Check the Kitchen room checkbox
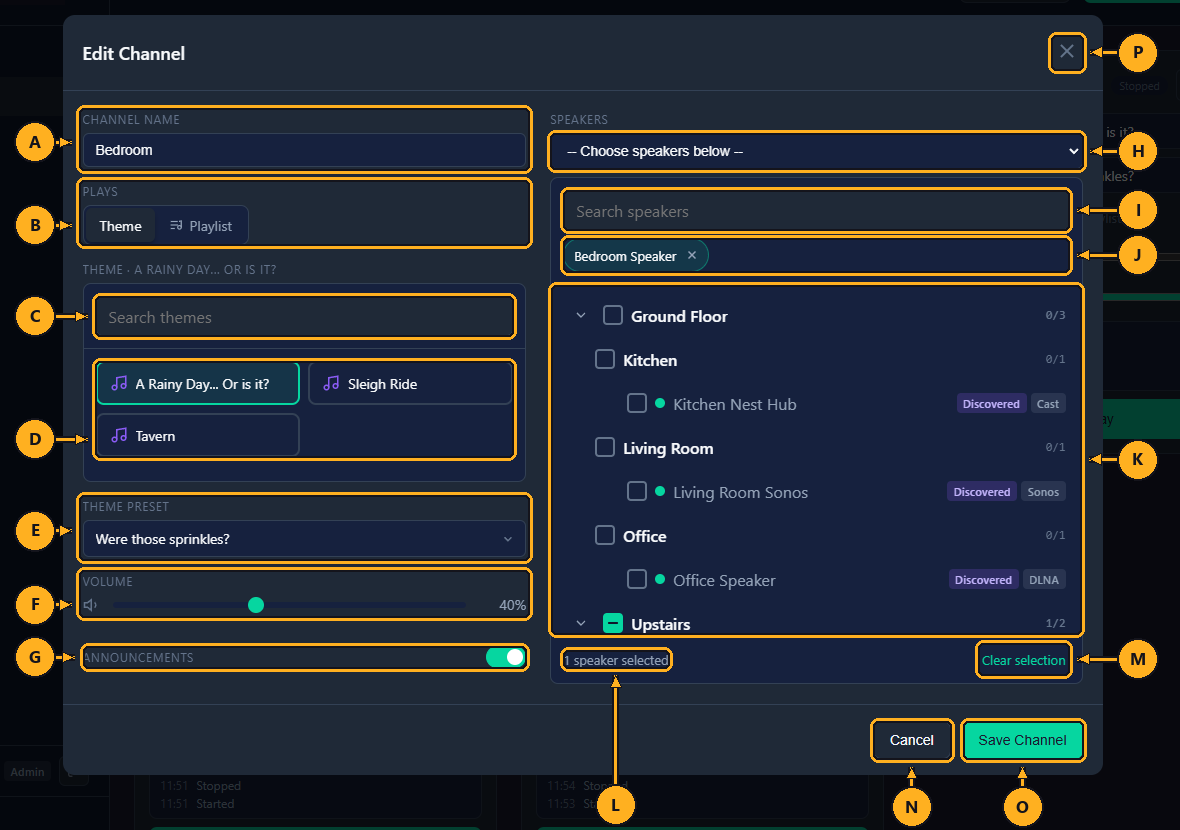Image resolution: width=1180 pixels, height=830 pixels. point(605,360)
